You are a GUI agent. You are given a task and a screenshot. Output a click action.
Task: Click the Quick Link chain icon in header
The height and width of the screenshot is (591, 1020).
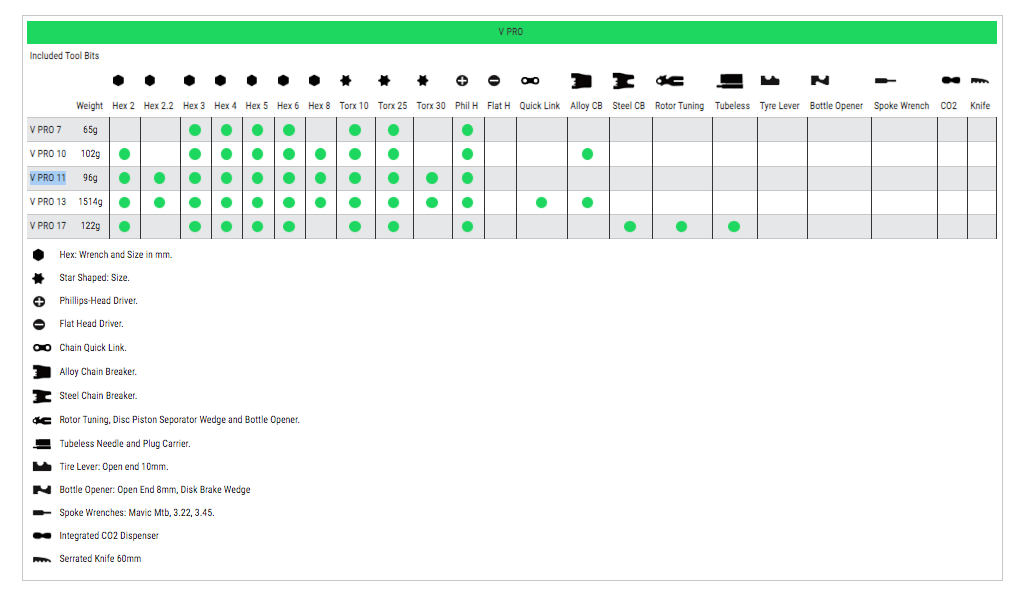point(530,80)
